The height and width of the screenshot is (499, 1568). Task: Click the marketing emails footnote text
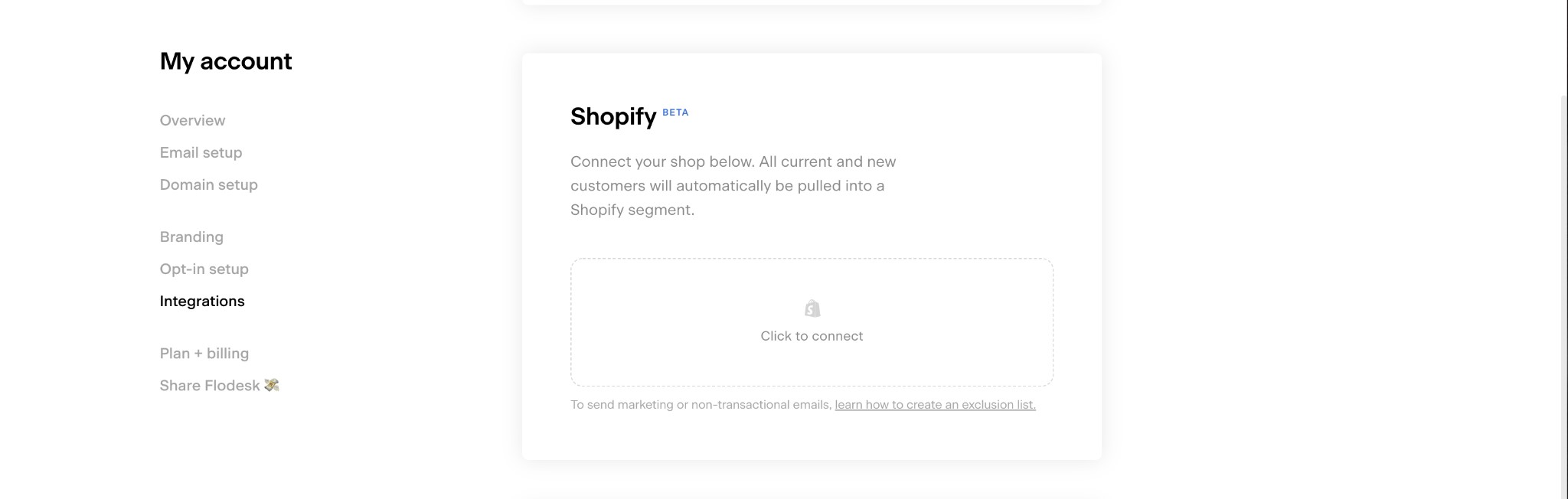701,404
